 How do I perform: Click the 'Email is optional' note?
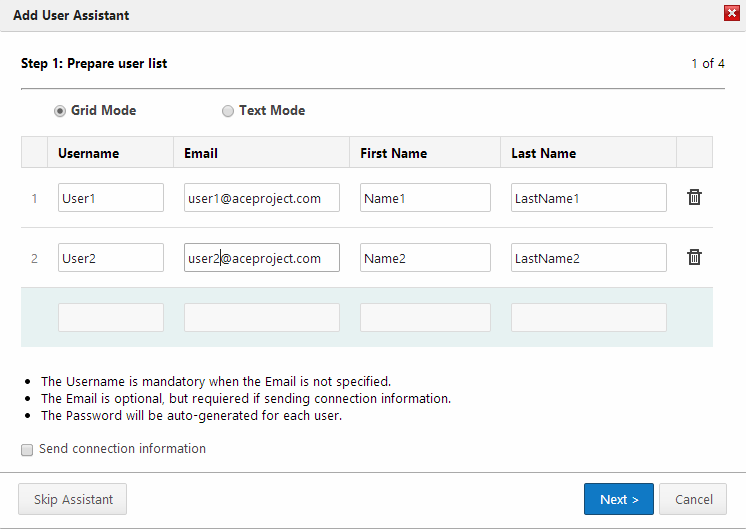coord(245,399)
